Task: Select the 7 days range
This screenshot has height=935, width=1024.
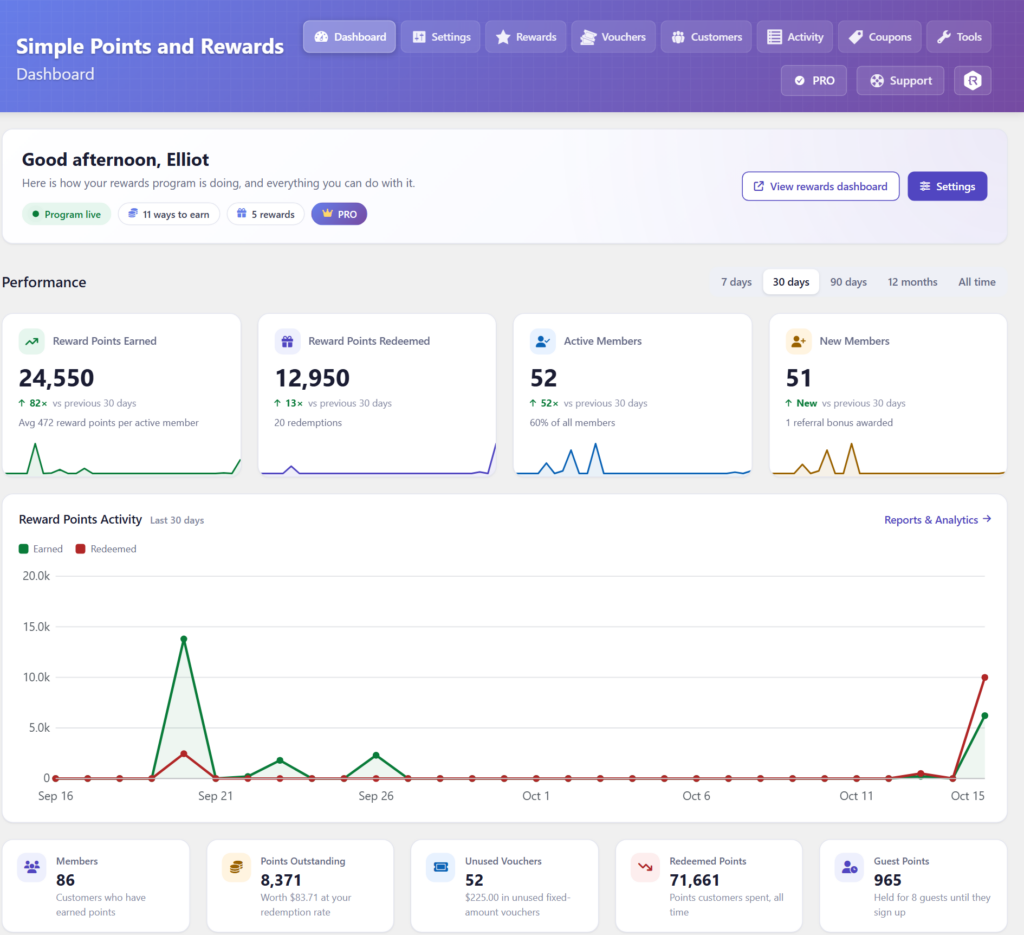Action: pyautogui.click(x=736, y=282)
